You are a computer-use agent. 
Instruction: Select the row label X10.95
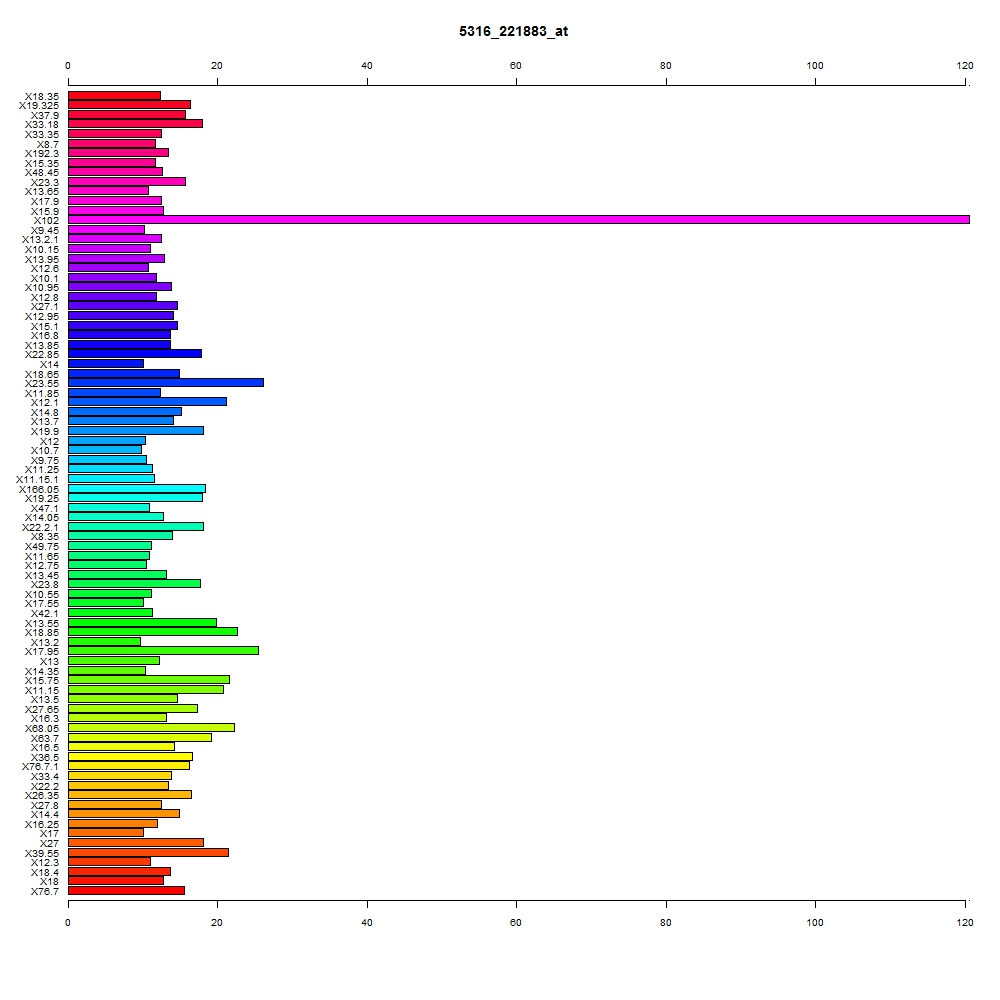[x=42, y=288]
